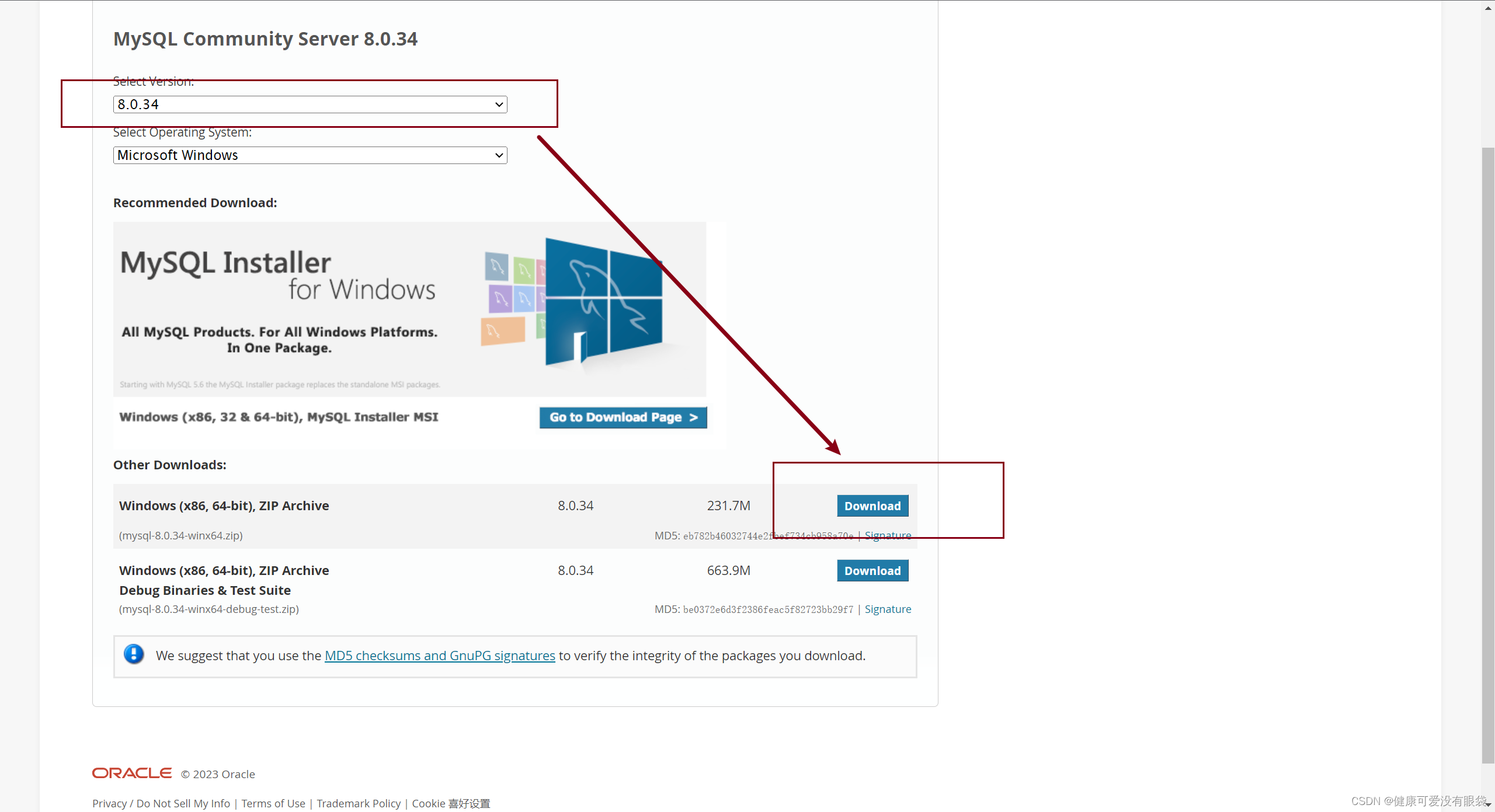
Task: Click the MySQL Installer for Windows banner
Action: [x=409, y=309]
